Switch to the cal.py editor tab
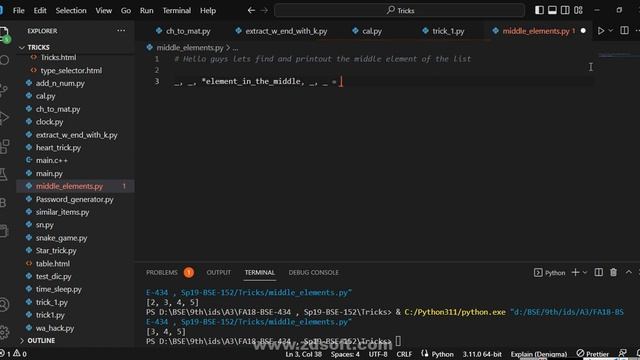Viewport: 640px width, 360px height. point(367,31)
